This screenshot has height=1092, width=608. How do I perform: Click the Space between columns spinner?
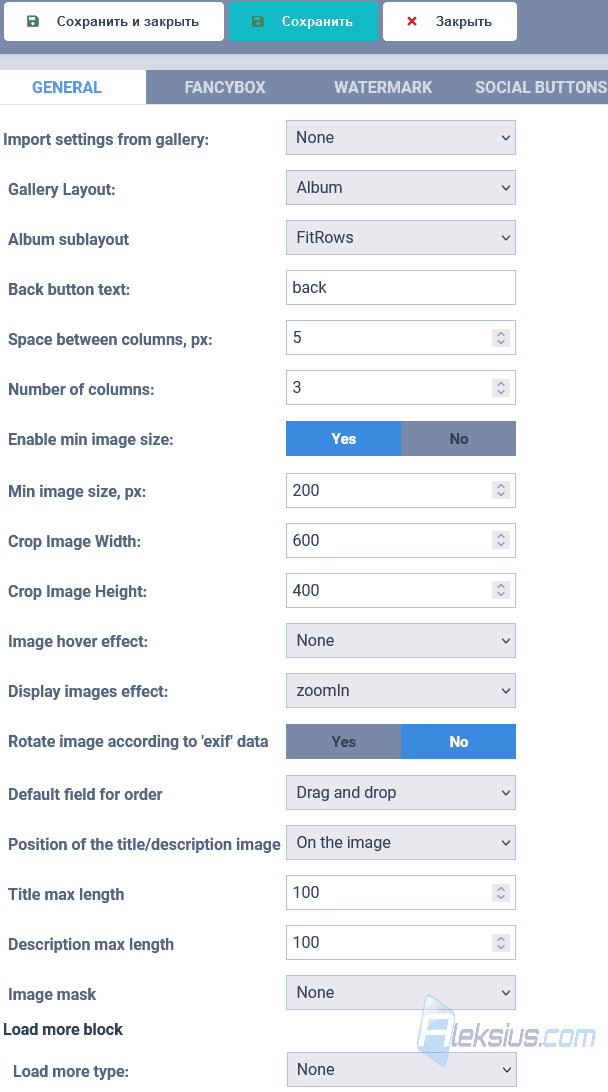[501, 338]
